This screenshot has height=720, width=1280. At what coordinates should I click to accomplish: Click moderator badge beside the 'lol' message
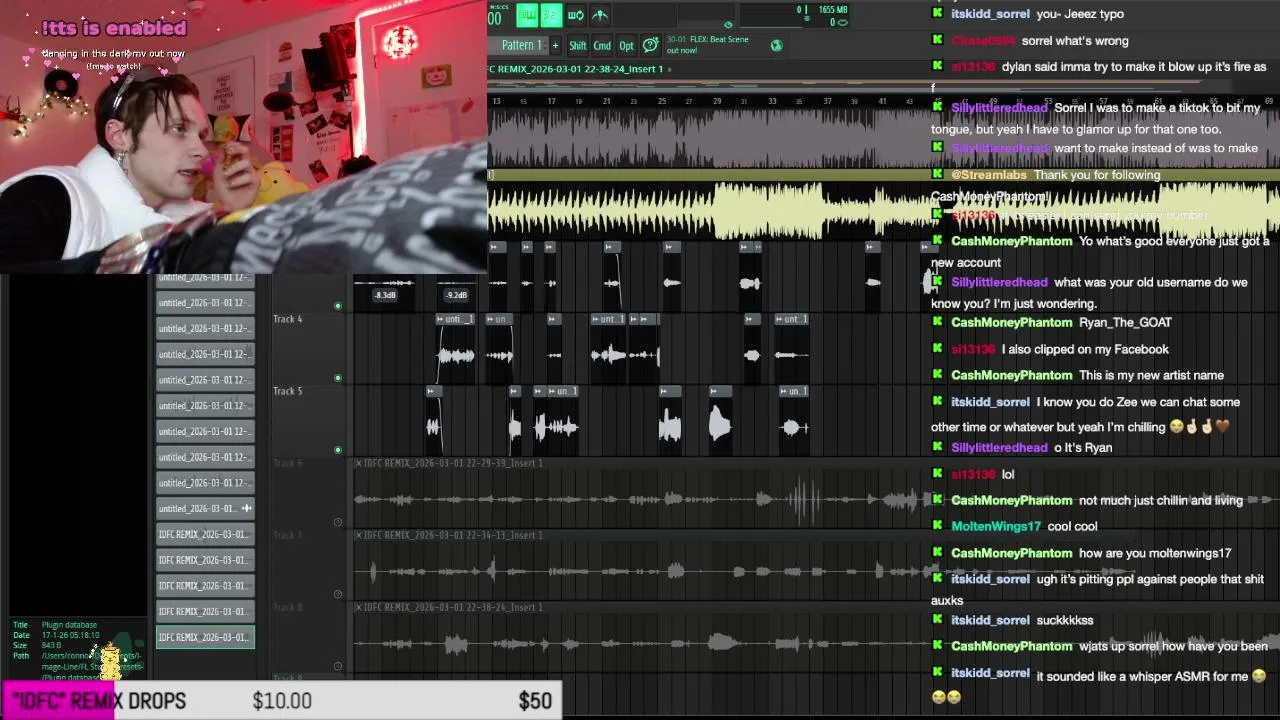click(938, 474)
